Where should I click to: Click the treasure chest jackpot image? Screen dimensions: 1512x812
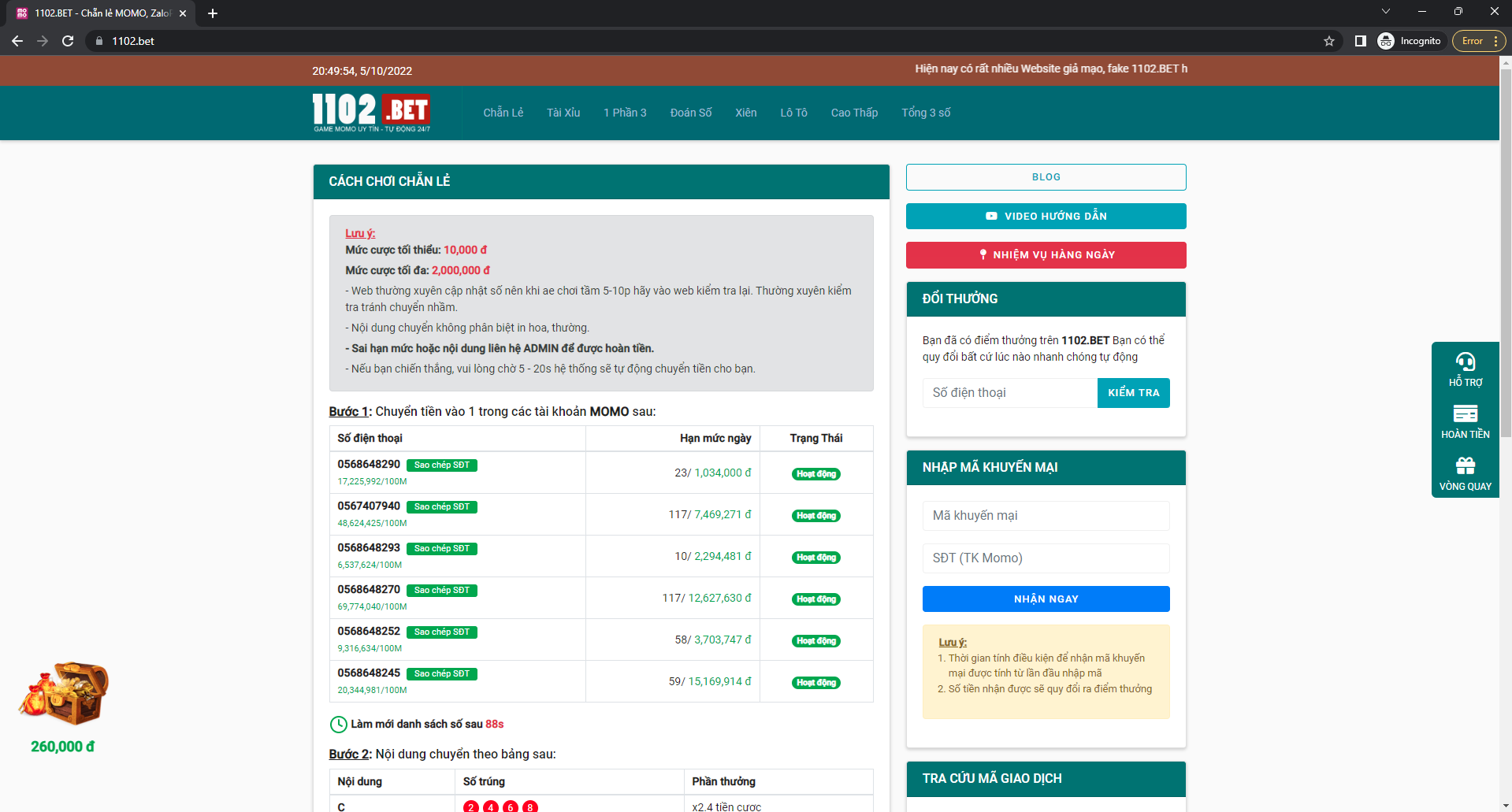pyautogui.click(x=64, y=693)
